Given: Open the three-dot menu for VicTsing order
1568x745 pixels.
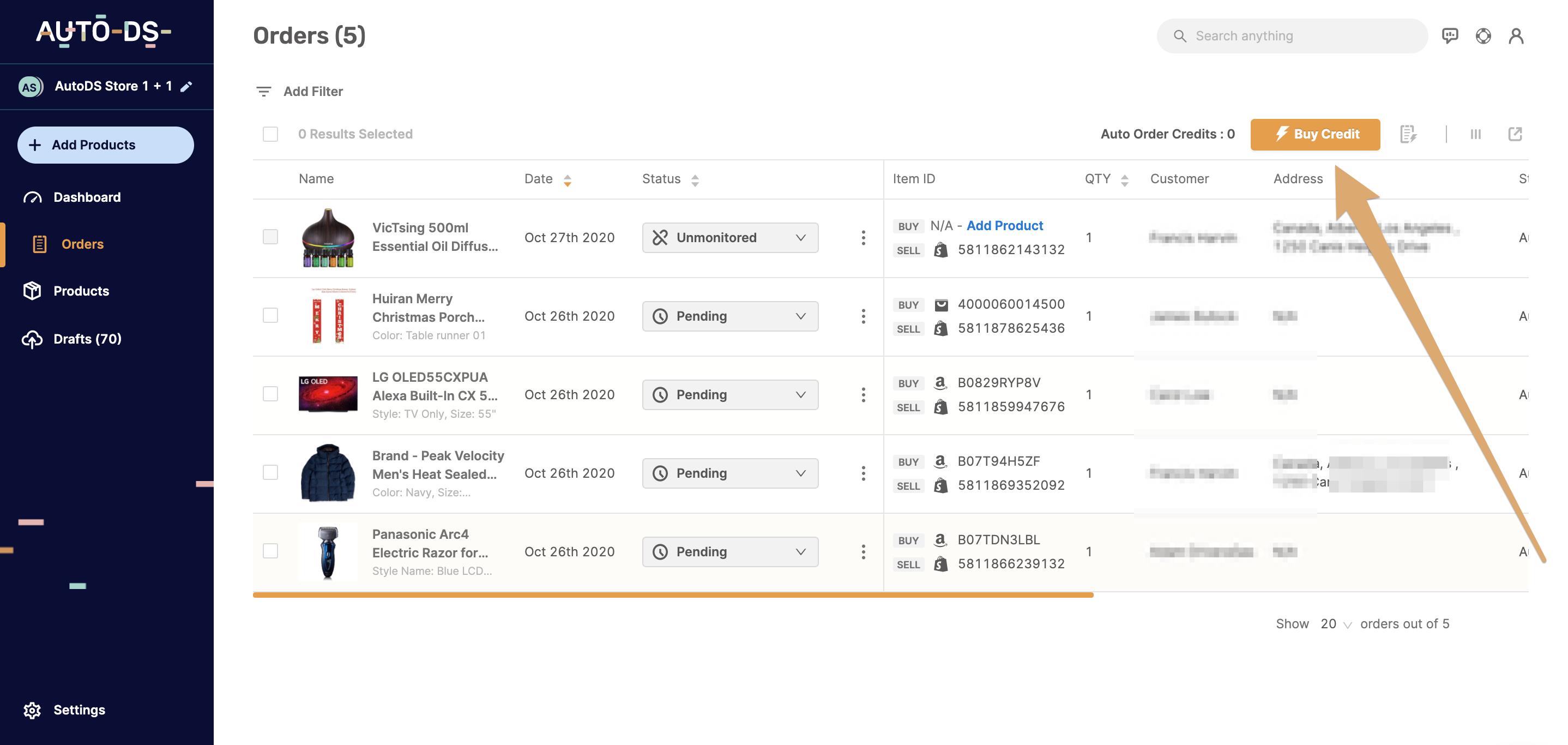Looking at the screenshot, I should pyautogui.click(x=863, y=237).
